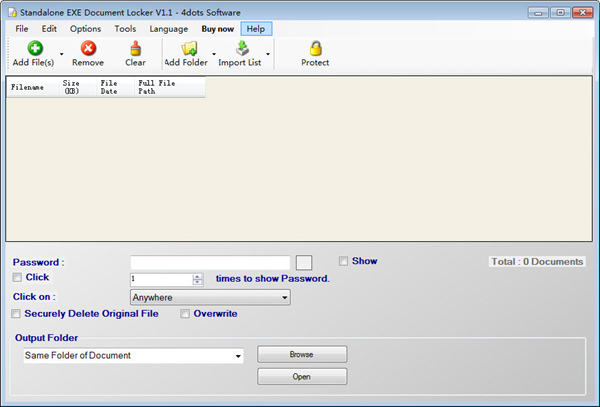This screenshot has height=407, width=600.
Task: Click the green Add File(s) icon
Action: click(35, 48)
